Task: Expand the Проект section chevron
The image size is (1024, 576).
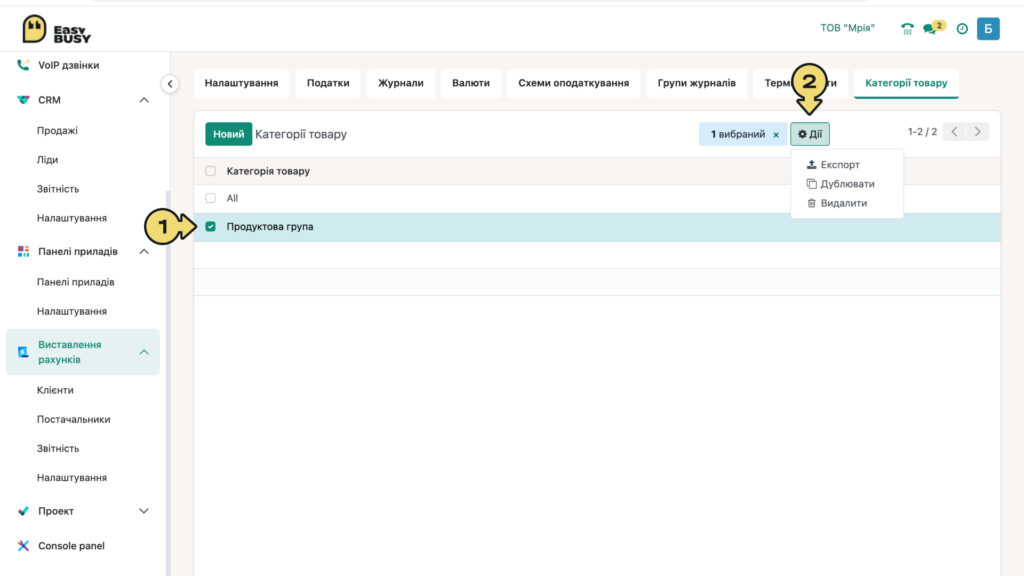Action: pyautogui.click(x=144, y=511)
